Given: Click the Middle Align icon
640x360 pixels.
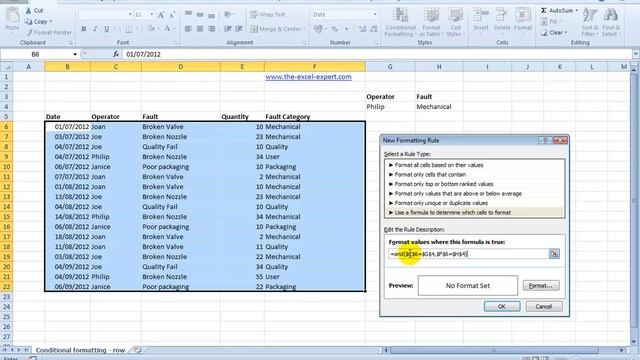Looking at the screenshot, I should coord(200,14).
